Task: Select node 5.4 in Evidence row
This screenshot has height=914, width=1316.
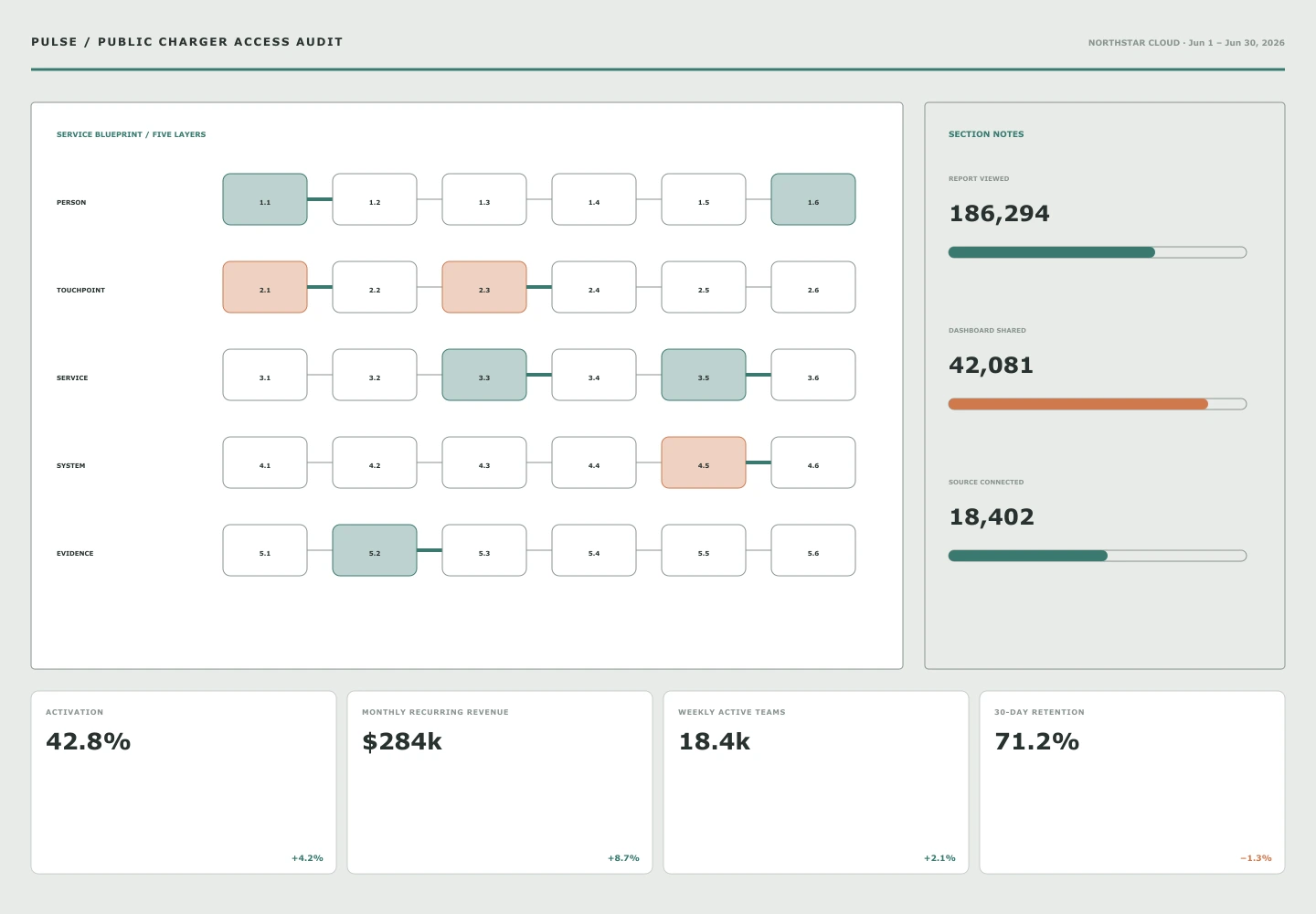Action: point(594,550)
